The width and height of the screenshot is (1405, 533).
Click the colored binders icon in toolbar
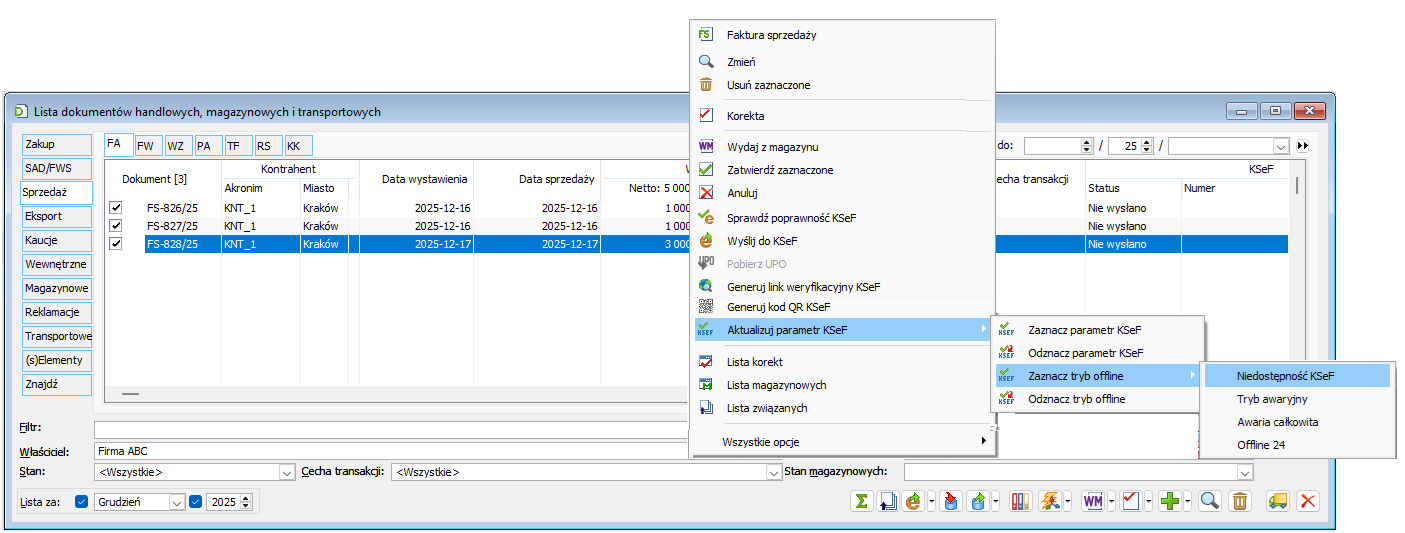click(1021, 502)
